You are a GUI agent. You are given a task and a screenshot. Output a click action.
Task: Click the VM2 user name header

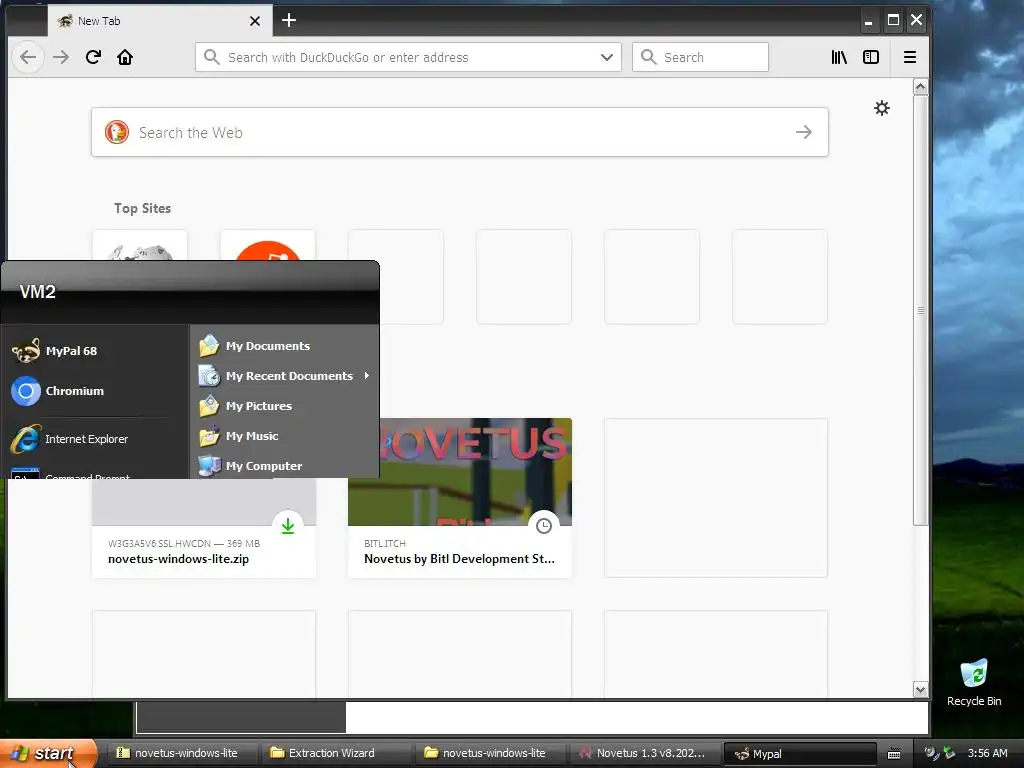point(38,292)
